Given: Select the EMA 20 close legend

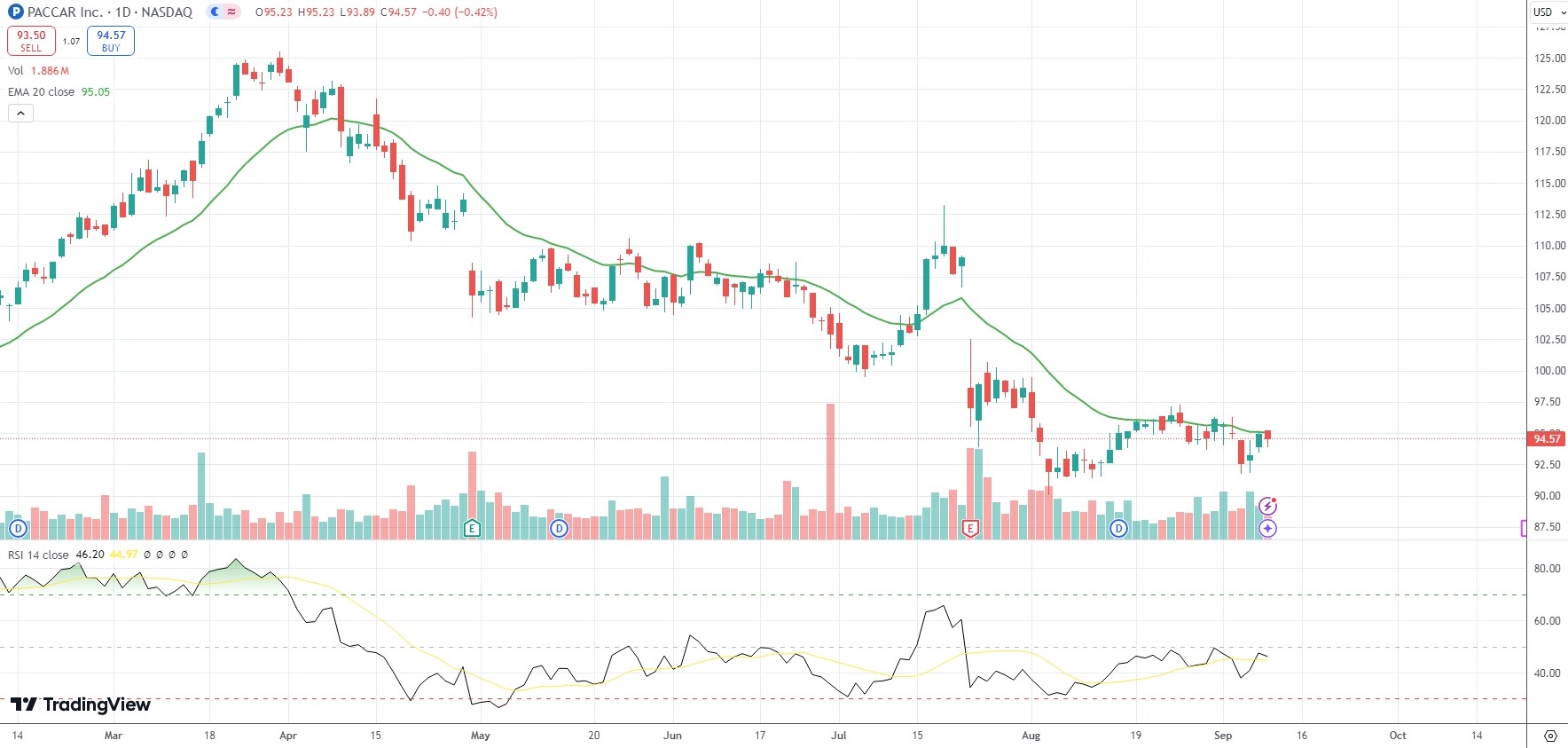Looking at the screenshot, I should 41,92.
